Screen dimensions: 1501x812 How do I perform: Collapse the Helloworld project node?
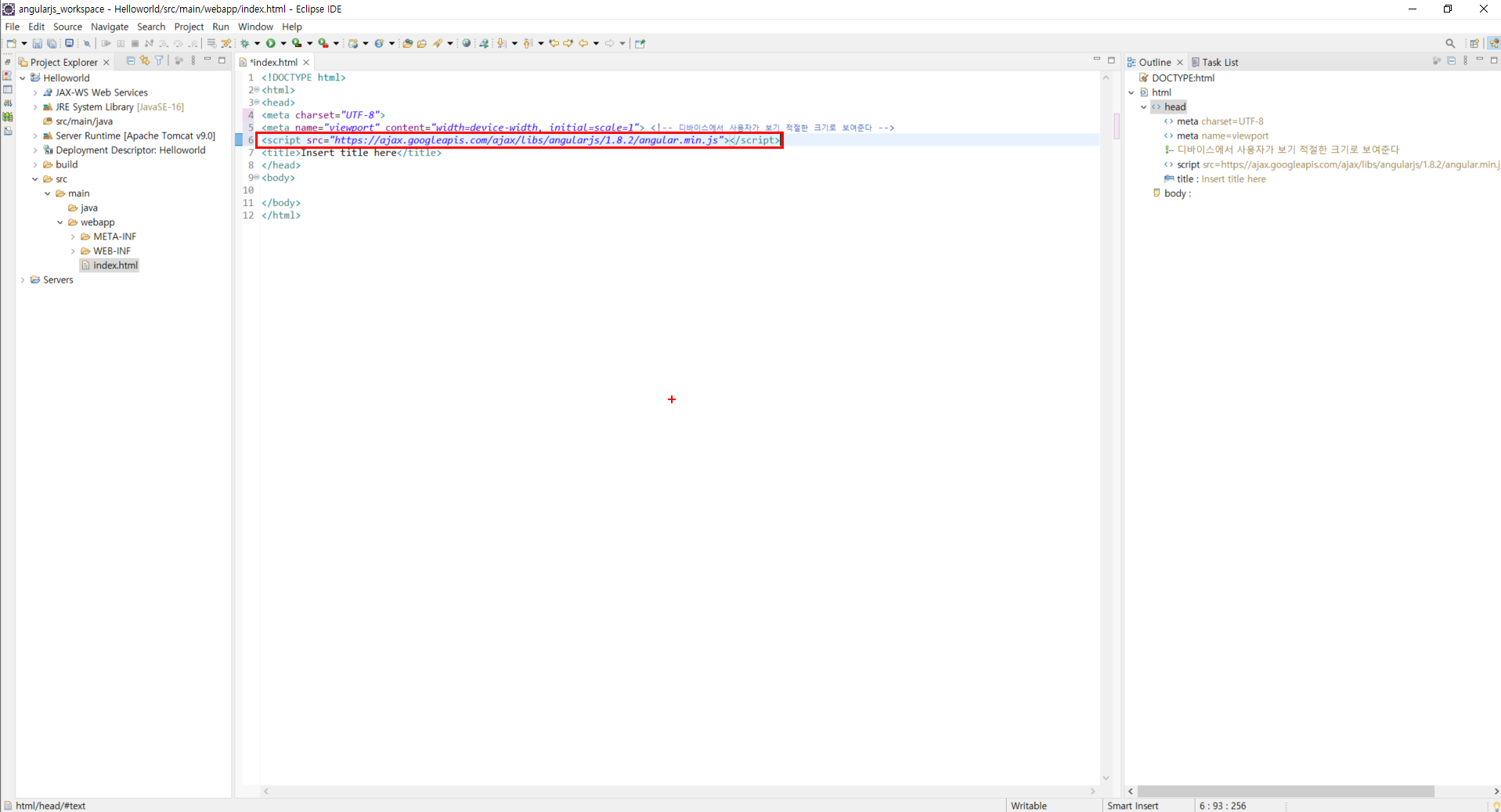click(23, 78)
